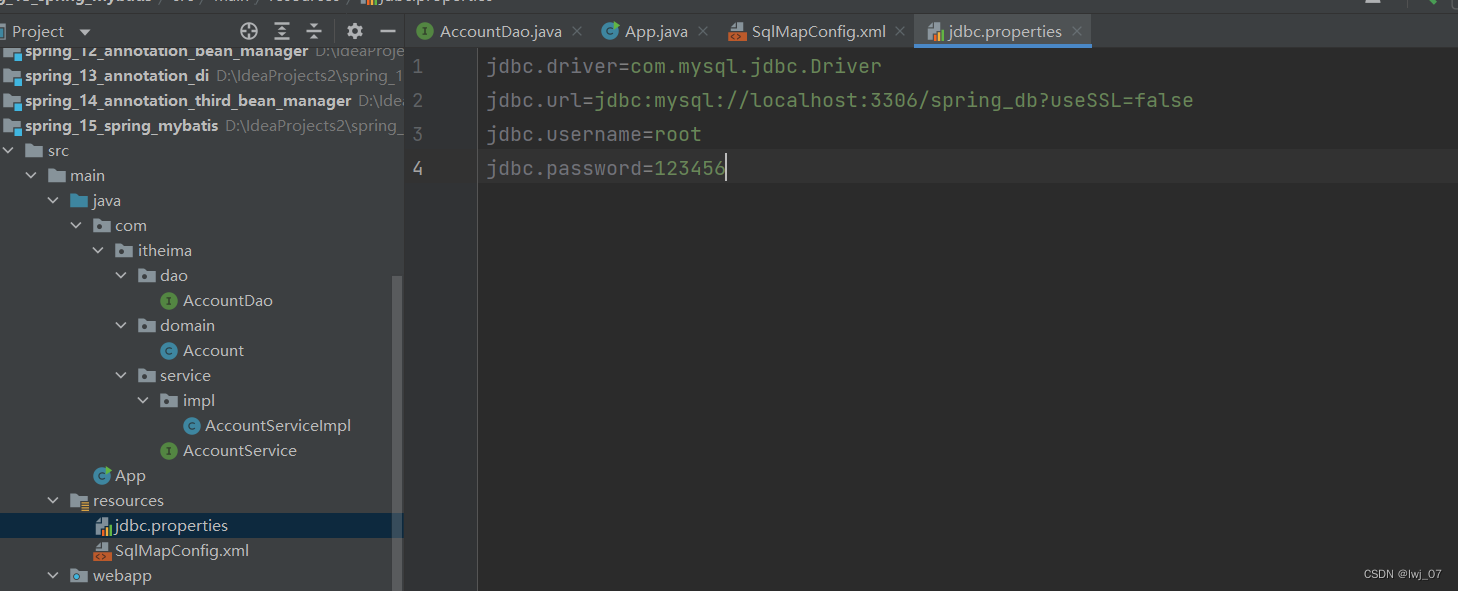Click line number 1 in gutter
The height and width of the screenshot is (591, 1458).
point(417,67)
